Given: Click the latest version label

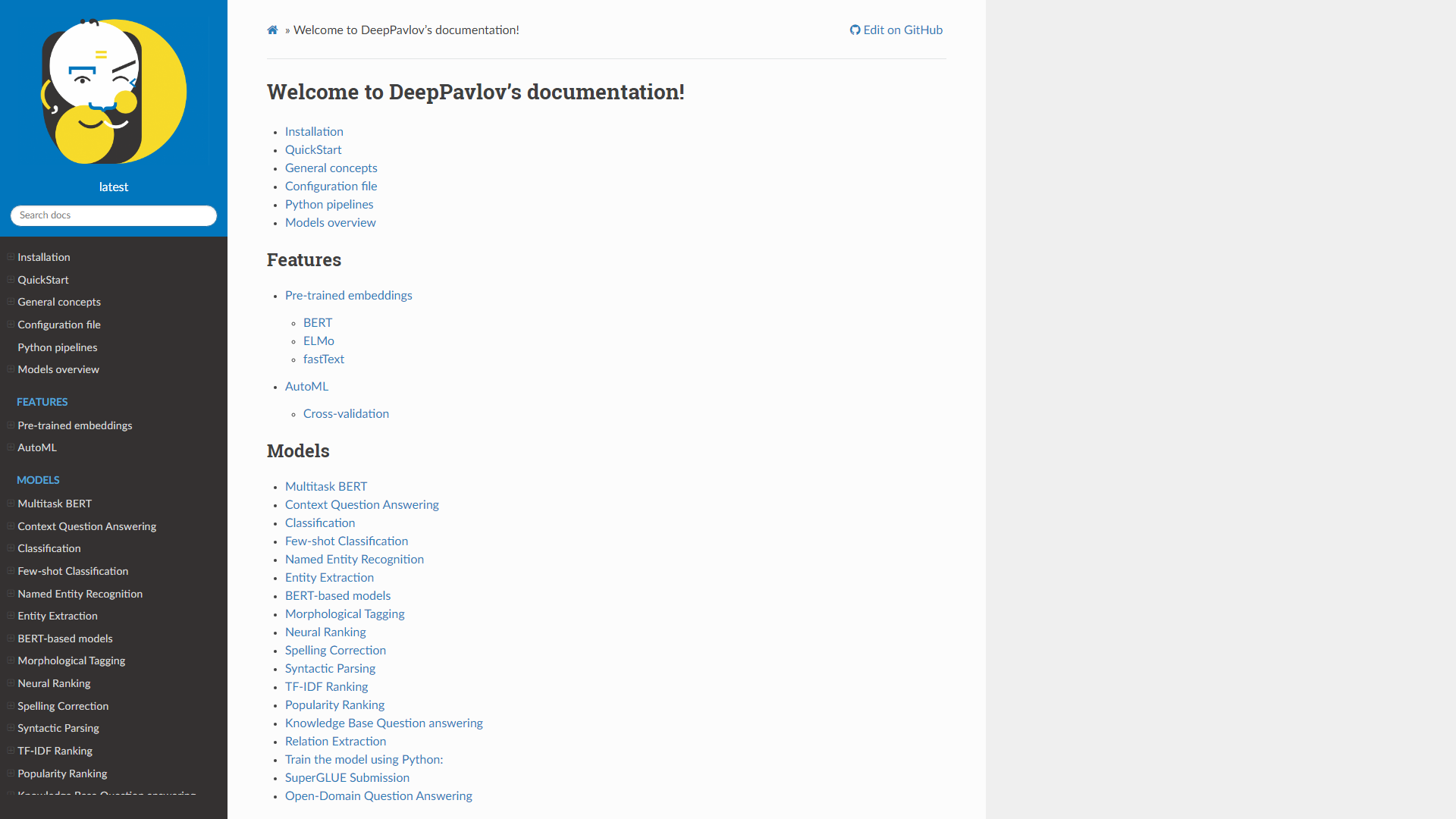Looking at the screenshot, I should [x=114, y=187].
